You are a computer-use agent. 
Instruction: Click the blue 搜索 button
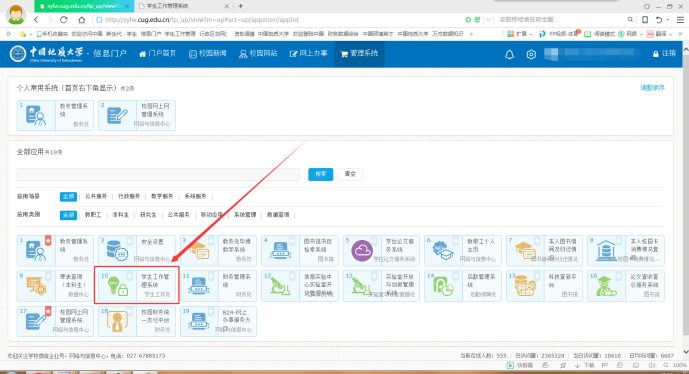coord(320,174)
